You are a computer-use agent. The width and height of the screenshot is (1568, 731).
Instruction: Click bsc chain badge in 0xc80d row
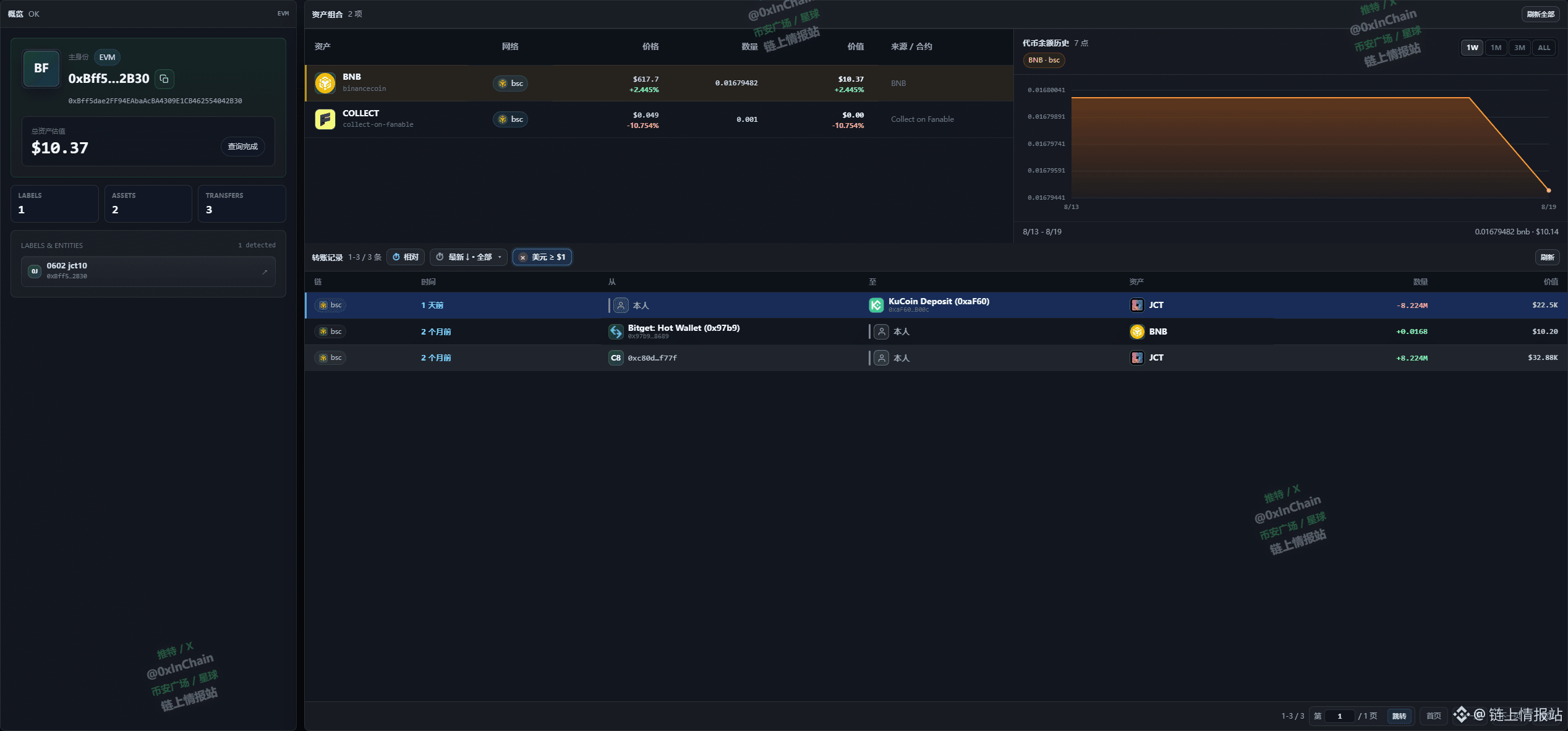(330, 357)
